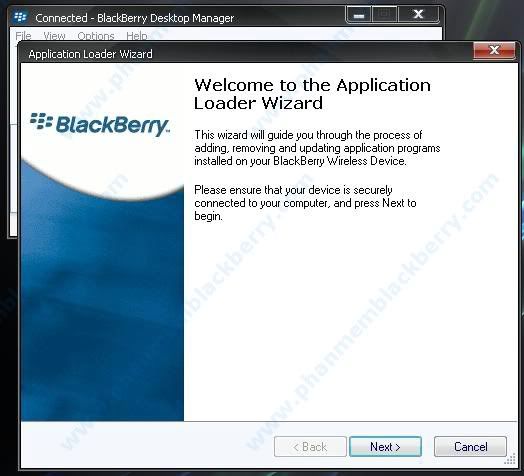524x476 pixels.
Task: Open the File menu in Desktop Manager
Action: tap(23, 36)
